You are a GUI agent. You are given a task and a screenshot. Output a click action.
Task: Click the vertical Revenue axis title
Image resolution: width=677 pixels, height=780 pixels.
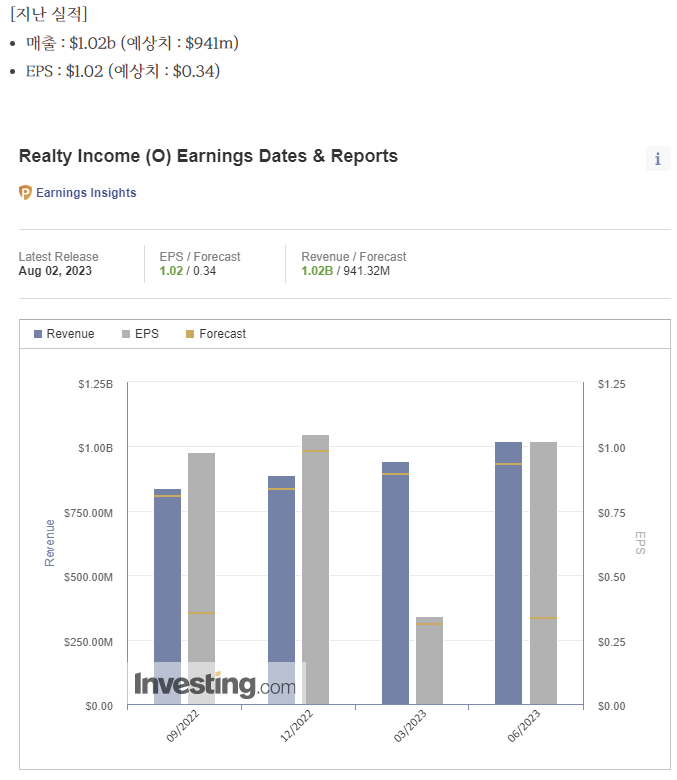pyautogui.click(x=50, y=543)
